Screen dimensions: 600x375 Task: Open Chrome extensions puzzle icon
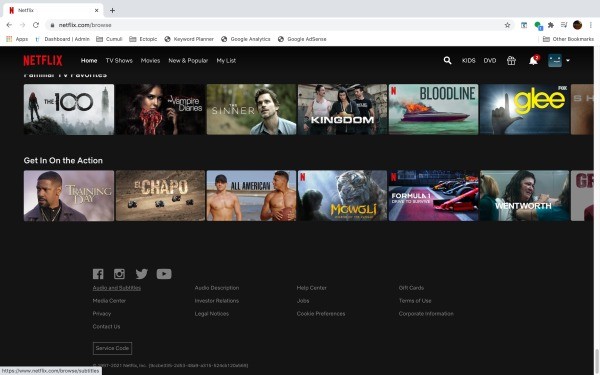551,25
